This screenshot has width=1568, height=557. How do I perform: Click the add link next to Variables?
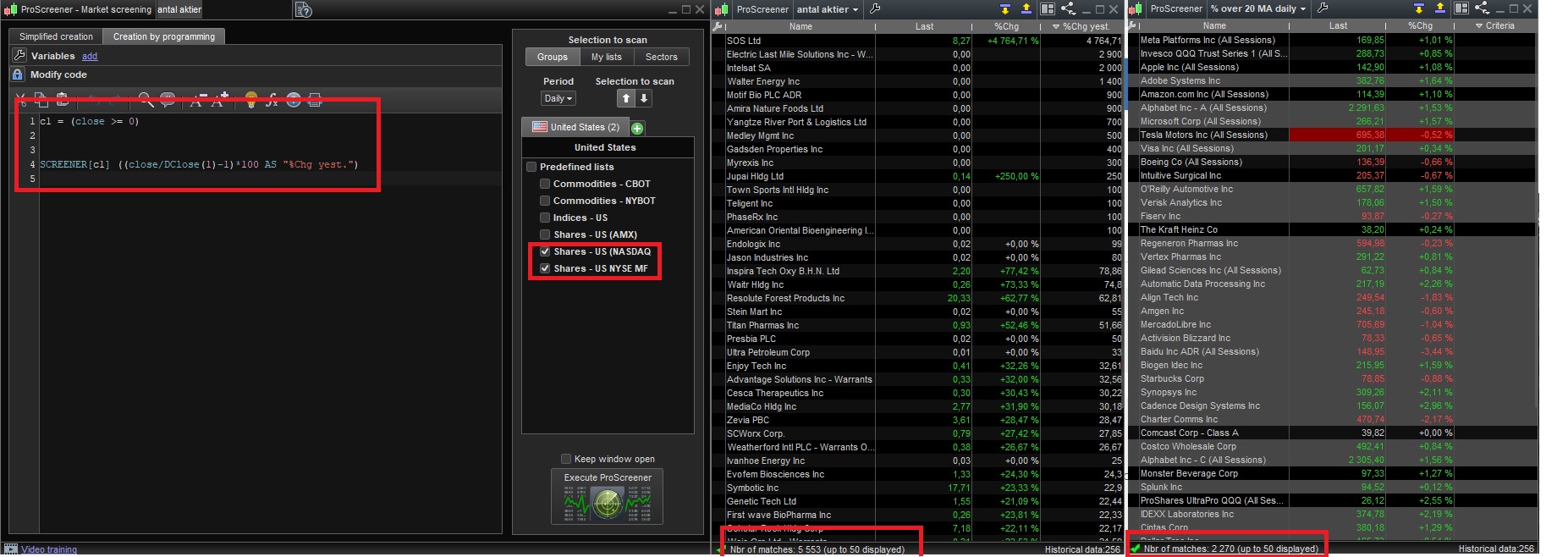coord(90,56)
